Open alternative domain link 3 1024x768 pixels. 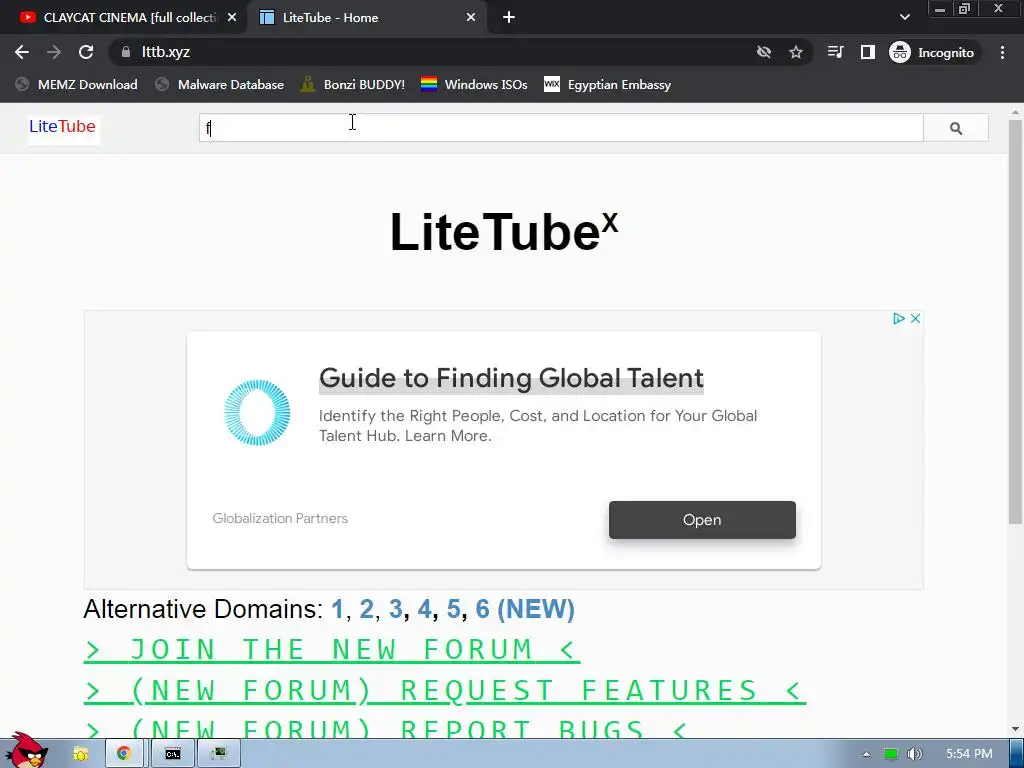pos(395,609)
